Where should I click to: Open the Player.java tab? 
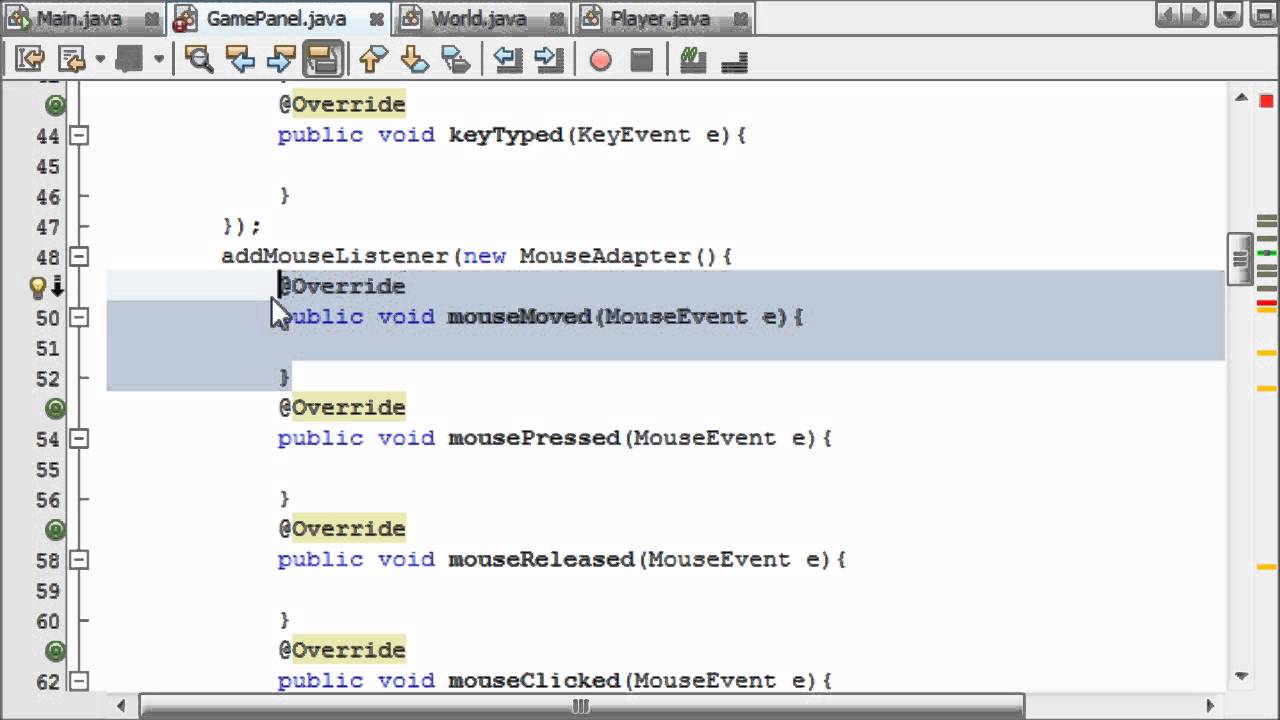point(666,18)
